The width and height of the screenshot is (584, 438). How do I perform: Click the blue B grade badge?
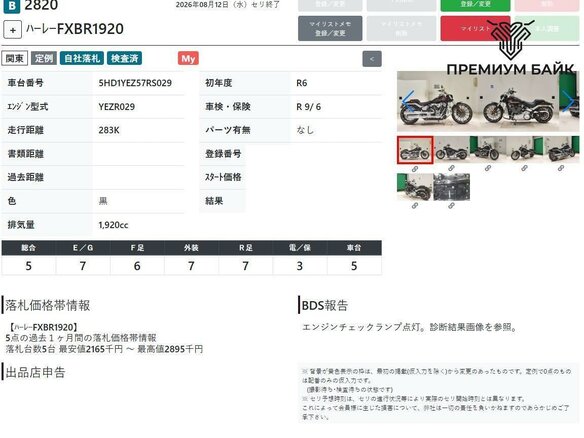[12, 6]
